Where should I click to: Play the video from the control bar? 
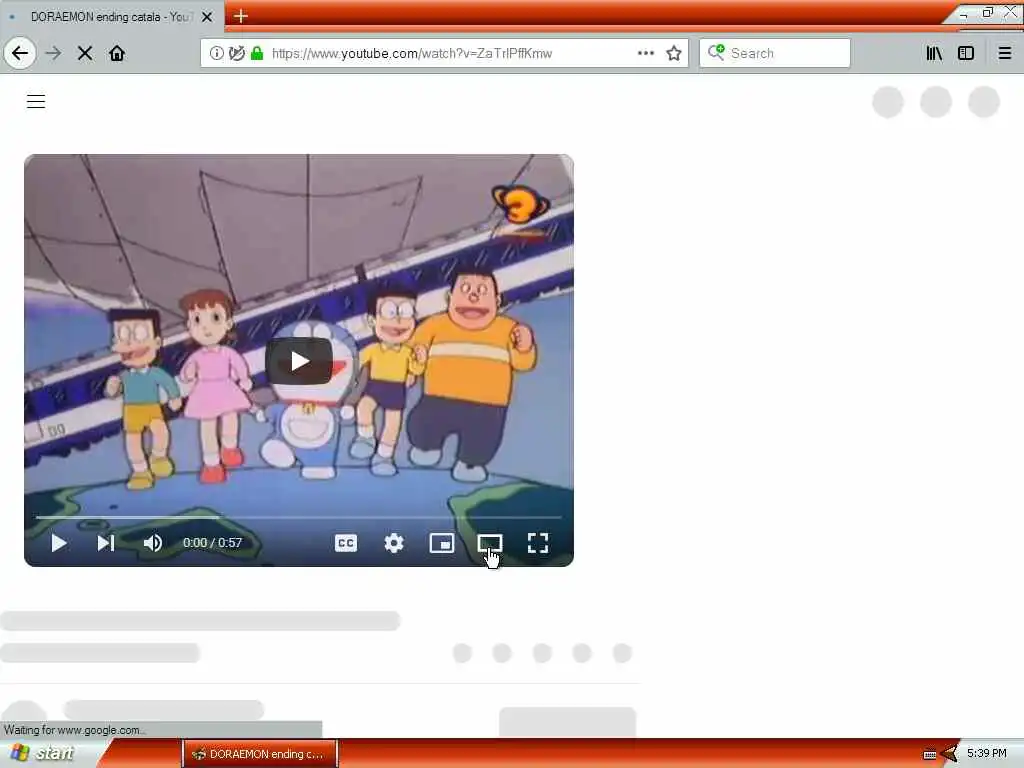(59, 543)
